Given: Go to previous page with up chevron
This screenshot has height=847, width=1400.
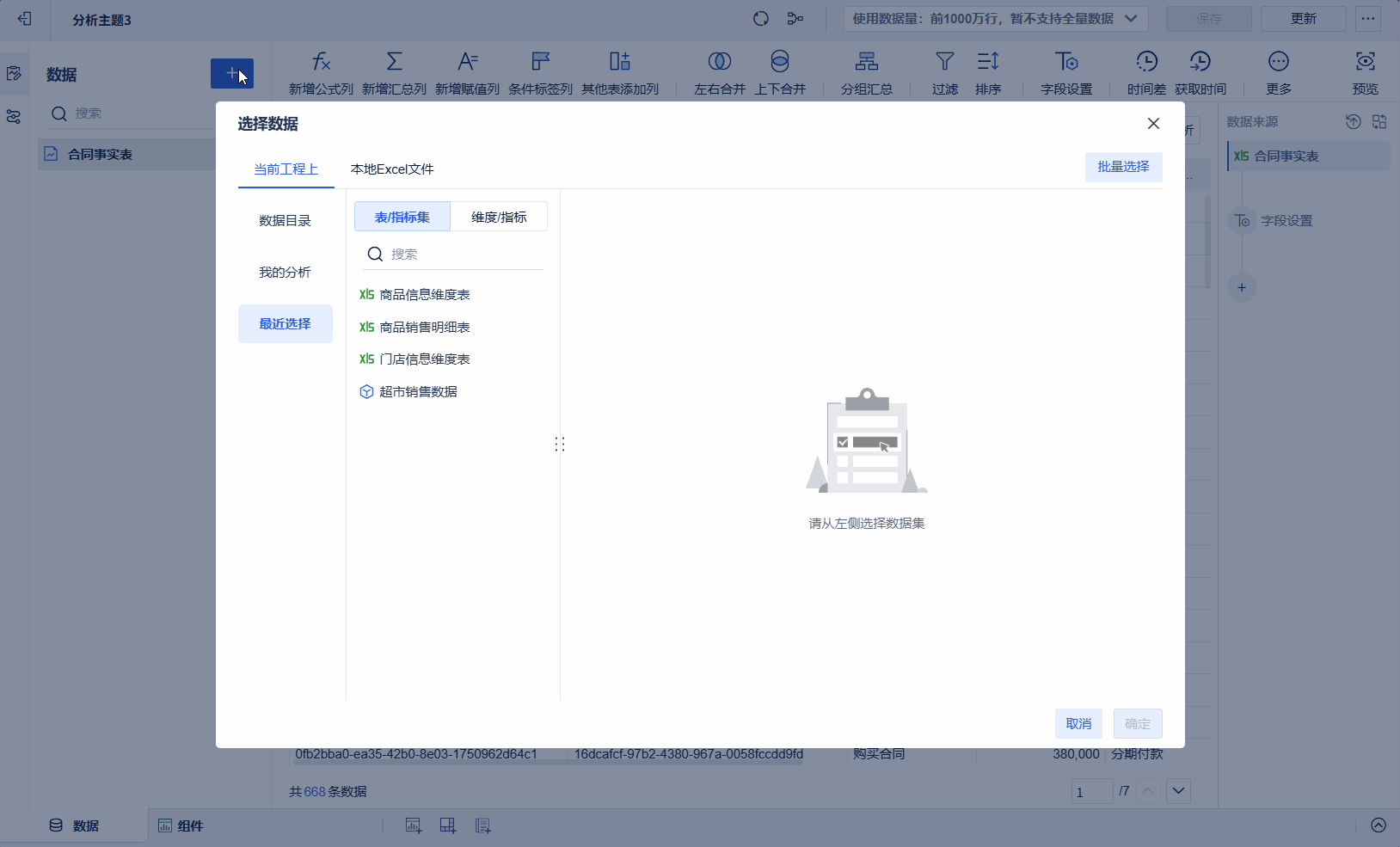Looking at the screenshot, I should pyautogui.click(x=1148, y=790).
